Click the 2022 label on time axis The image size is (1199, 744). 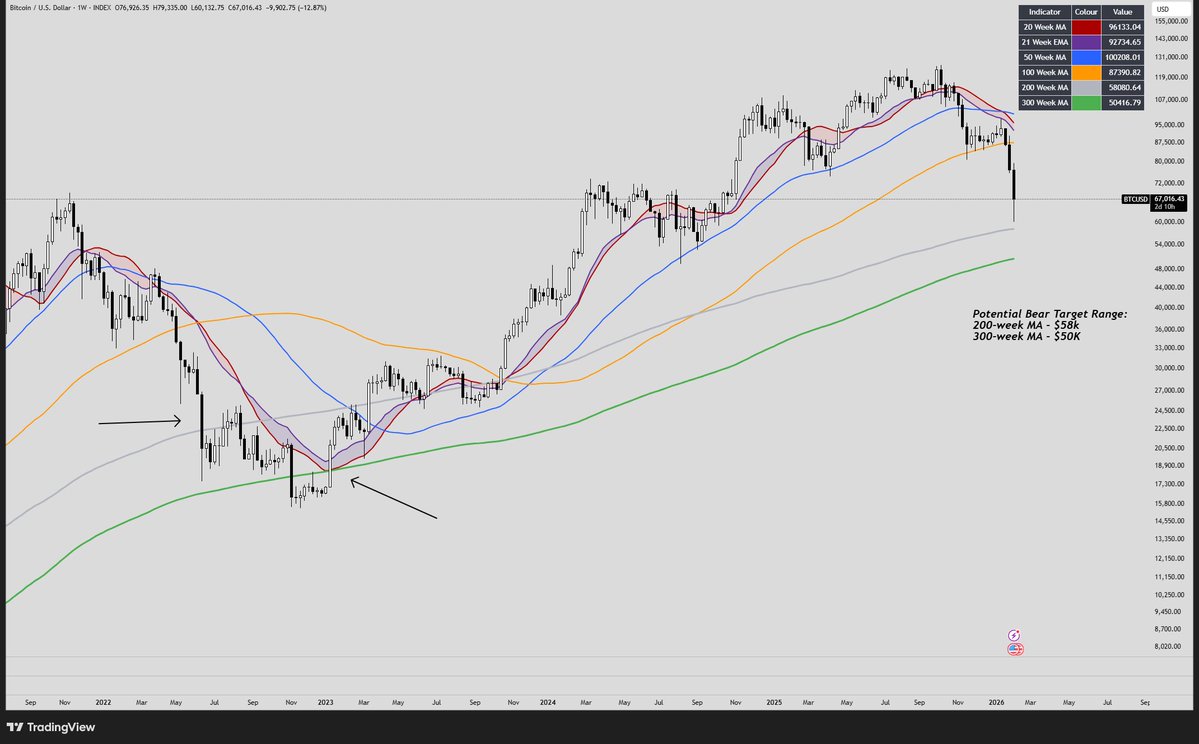point(103,702)
